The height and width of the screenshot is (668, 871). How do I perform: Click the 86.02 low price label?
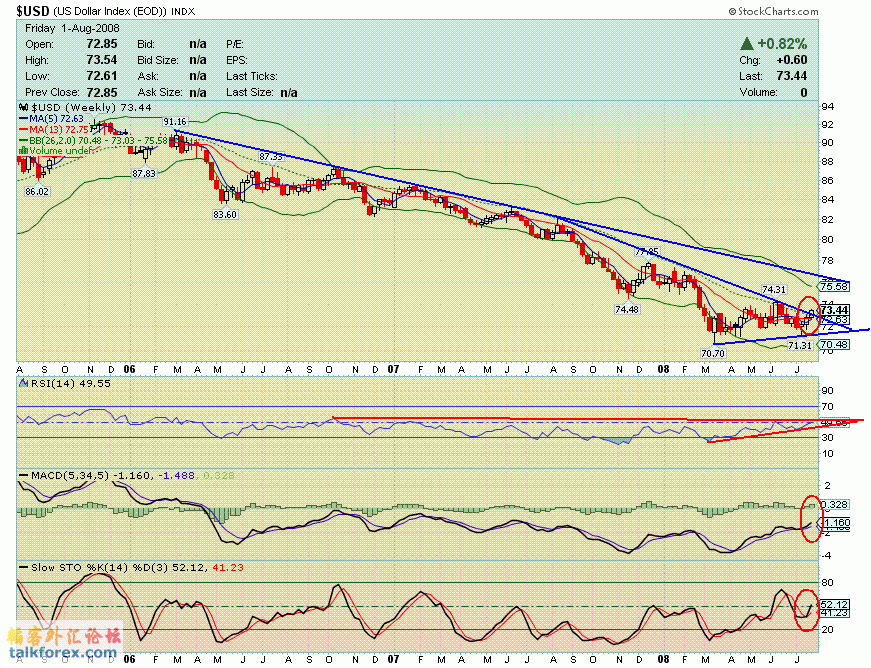pos(37,192)
